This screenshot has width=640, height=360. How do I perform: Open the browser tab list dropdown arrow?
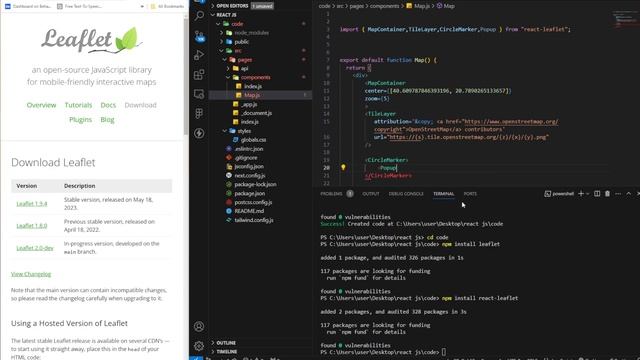click(x=142, y=6)
